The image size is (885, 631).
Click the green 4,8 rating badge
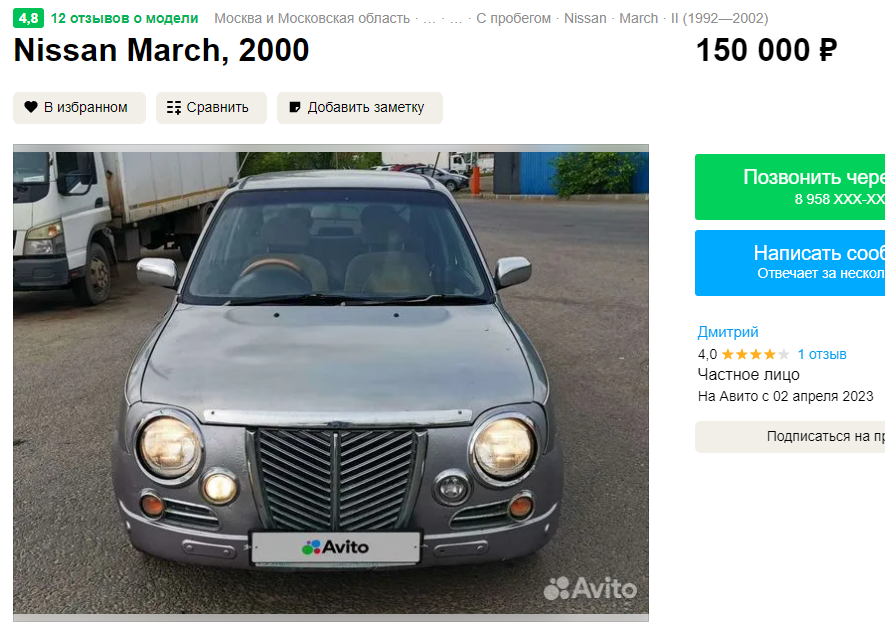[28, 18]
